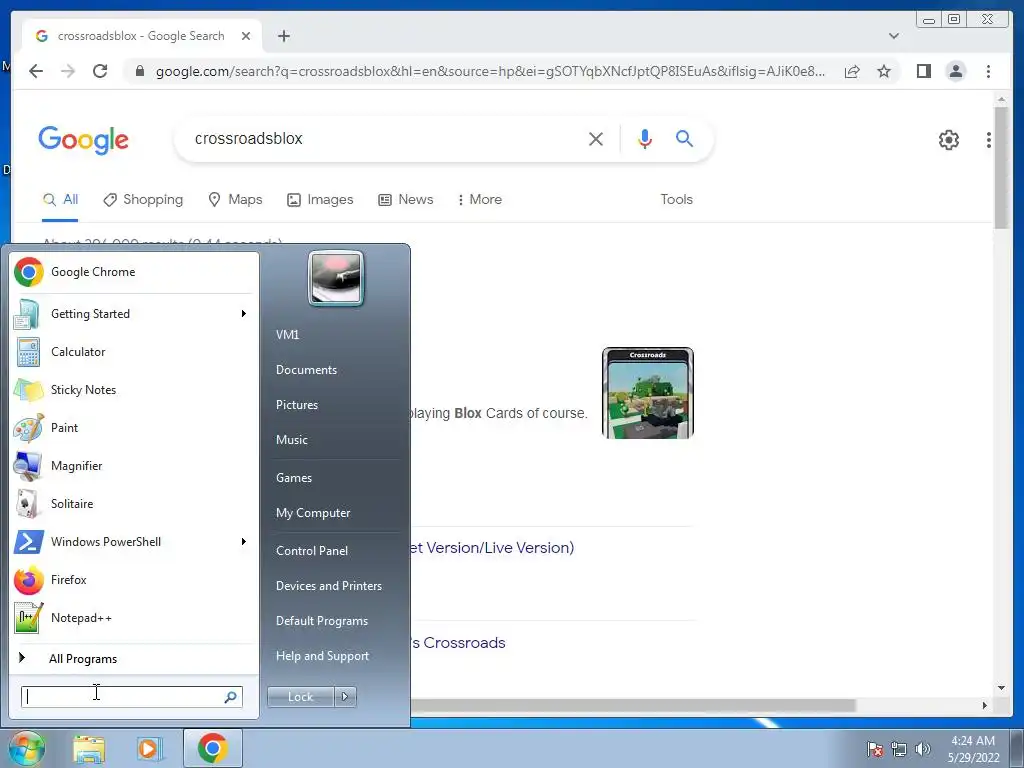This screenshot has width=1024, height=768.
Task: Switch to Images results tab
Action: [x=320, y=200]
